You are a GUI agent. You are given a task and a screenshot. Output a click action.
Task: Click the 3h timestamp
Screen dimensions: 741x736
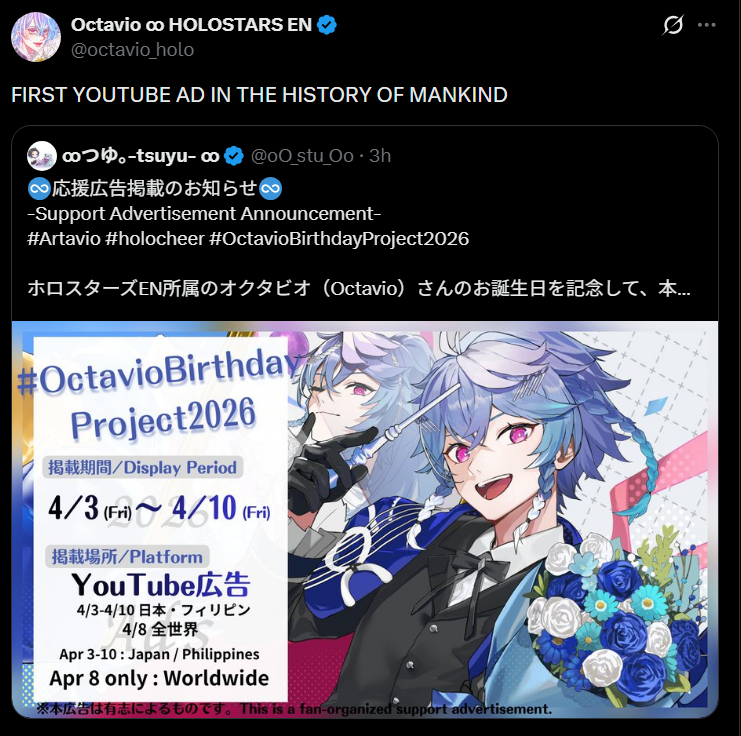(380, 156)
